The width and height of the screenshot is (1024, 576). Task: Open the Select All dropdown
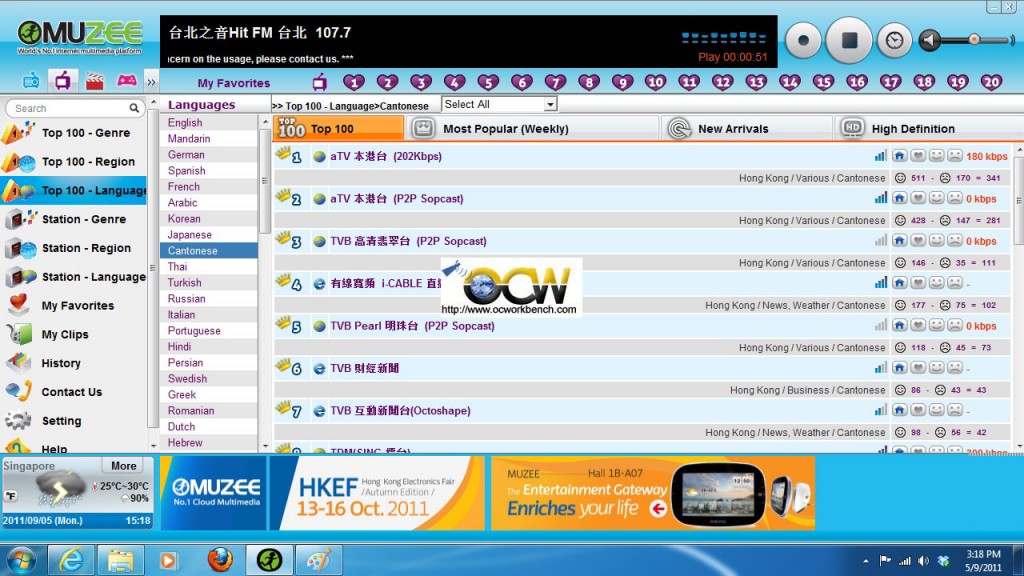(499, 104)
